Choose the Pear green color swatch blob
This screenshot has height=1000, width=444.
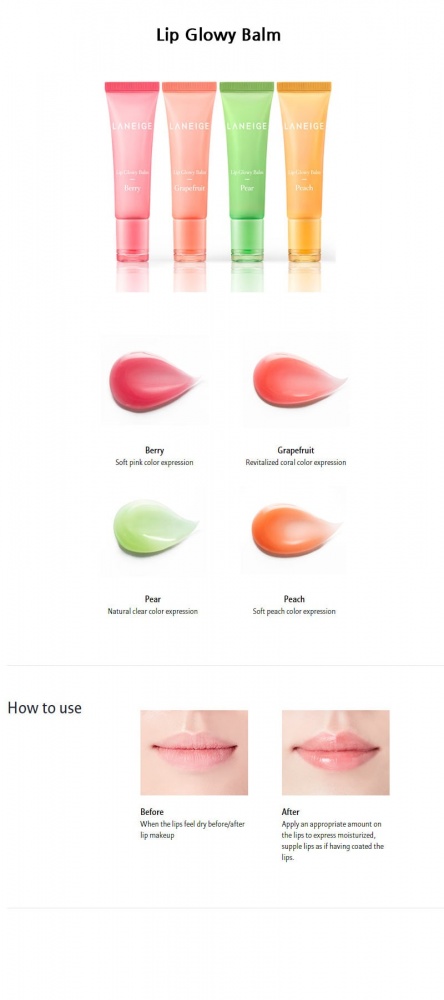pos(155,527)
